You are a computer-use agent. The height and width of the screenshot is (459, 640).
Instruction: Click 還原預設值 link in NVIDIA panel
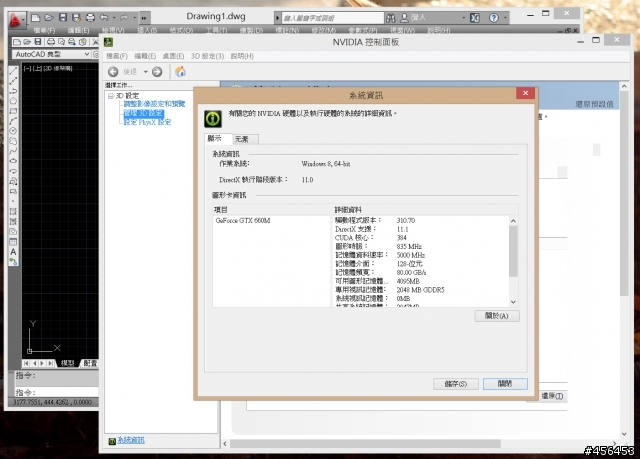(x=594, y=104)
